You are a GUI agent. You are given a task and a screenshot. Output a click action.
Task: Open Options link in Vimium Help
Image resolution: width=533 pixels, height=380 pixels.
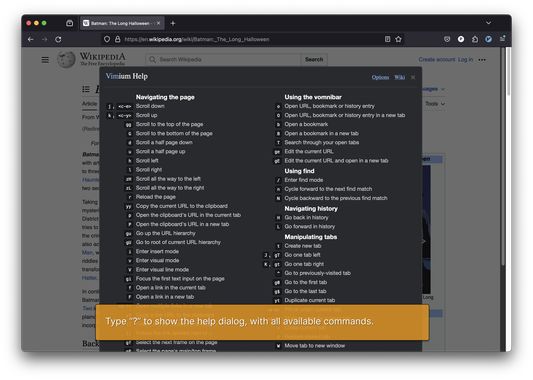(380, 77)
